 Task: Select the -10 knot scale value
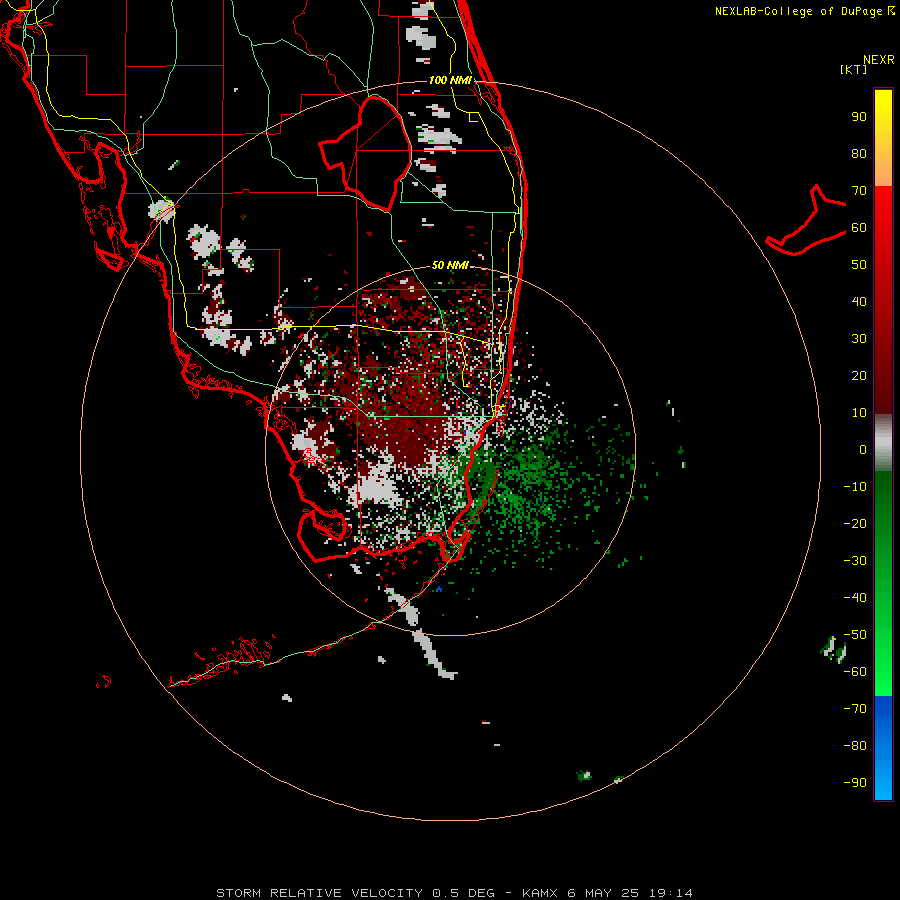point(855,487)
